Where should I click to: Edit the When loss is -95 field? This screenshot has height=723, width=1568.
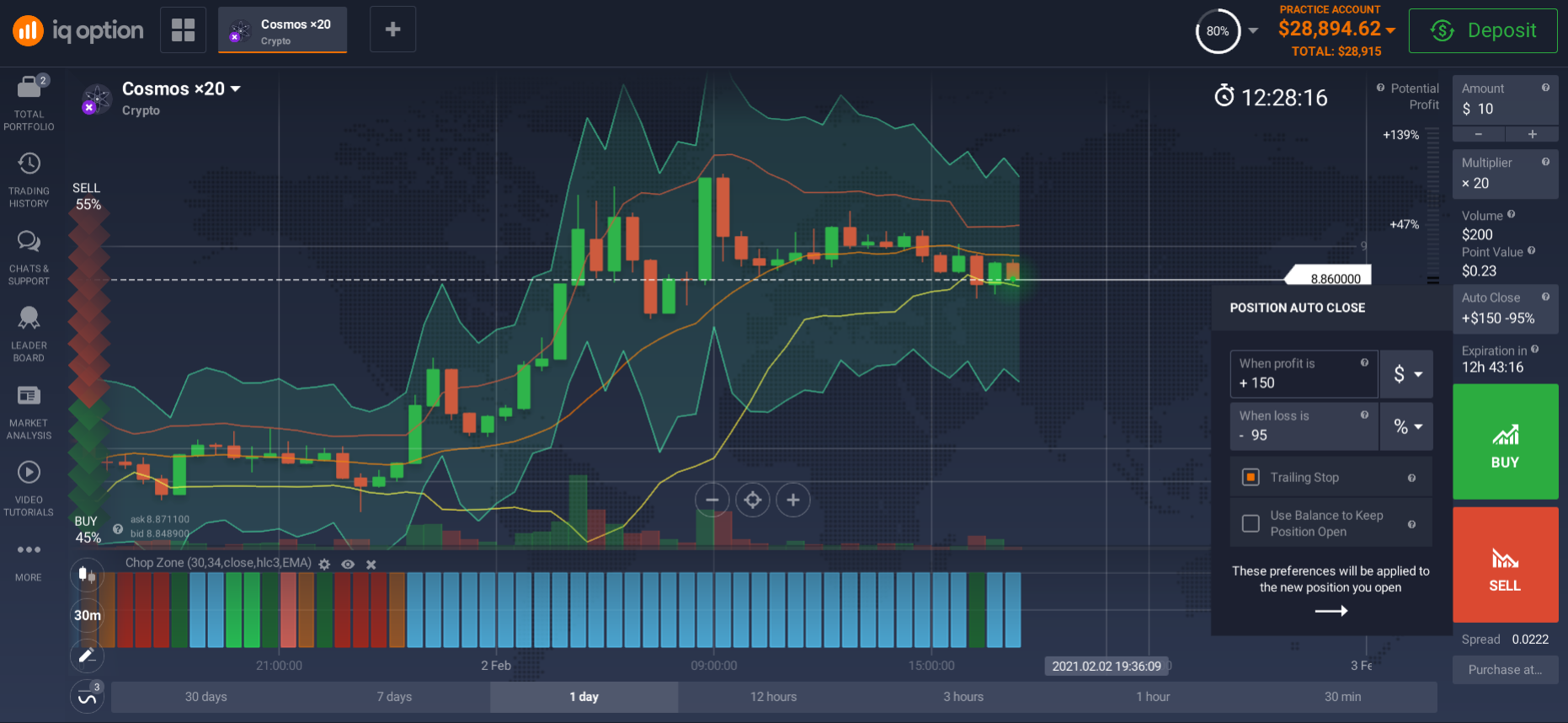[1304, 426]
